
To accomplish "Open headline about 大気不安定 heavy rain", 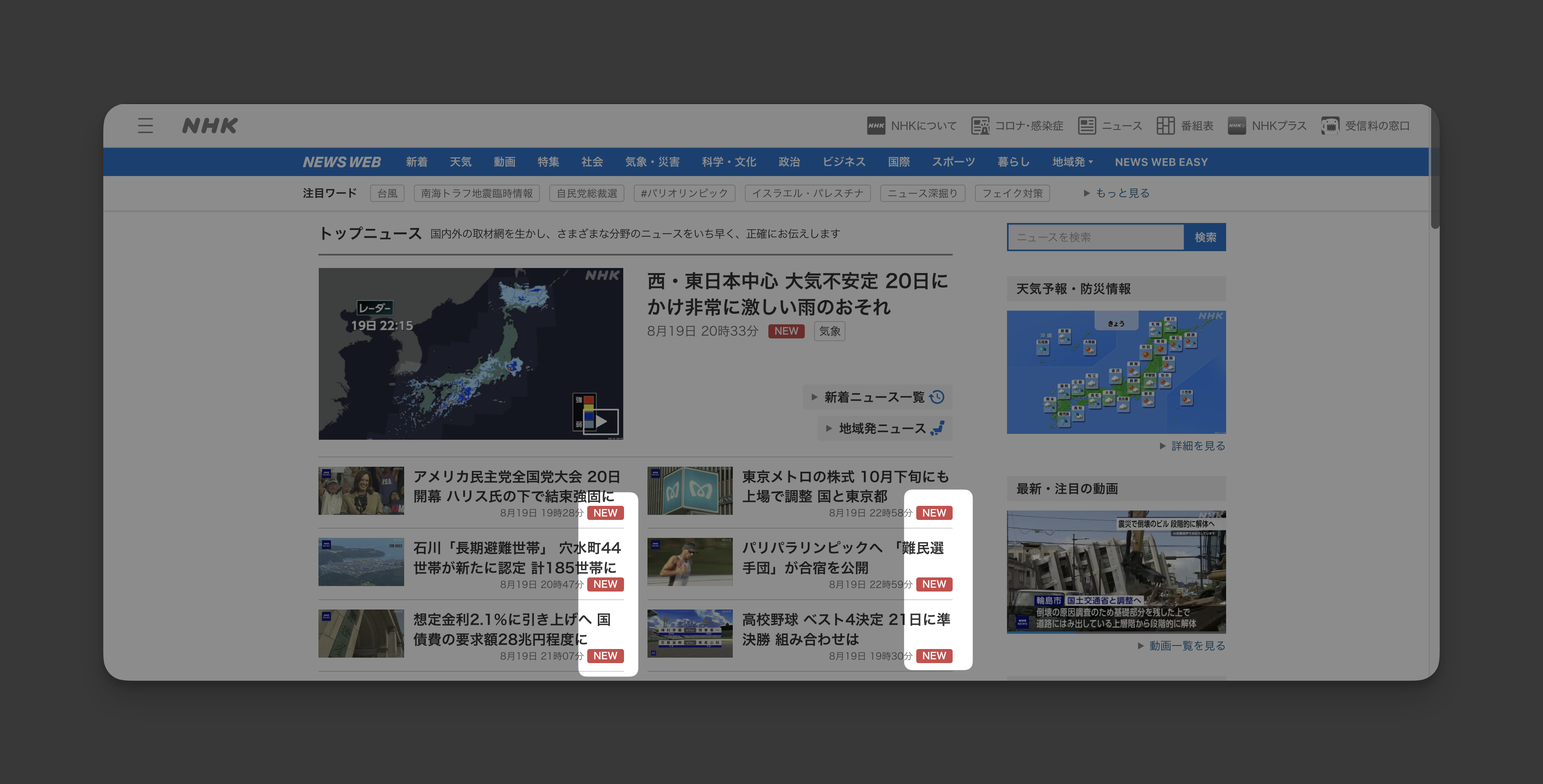I will click(797, 294).
